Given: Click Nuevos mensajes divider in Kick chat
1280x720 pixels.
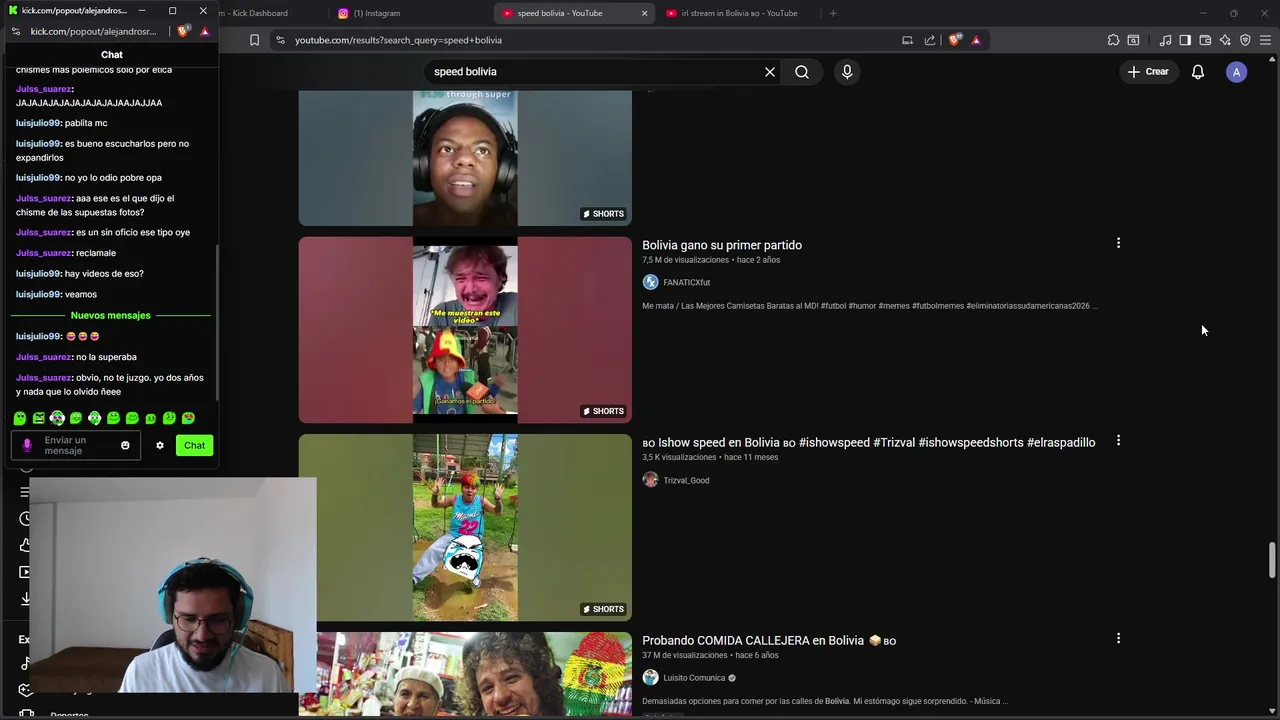Looking at the screenshot, I should tap(110, 315).
